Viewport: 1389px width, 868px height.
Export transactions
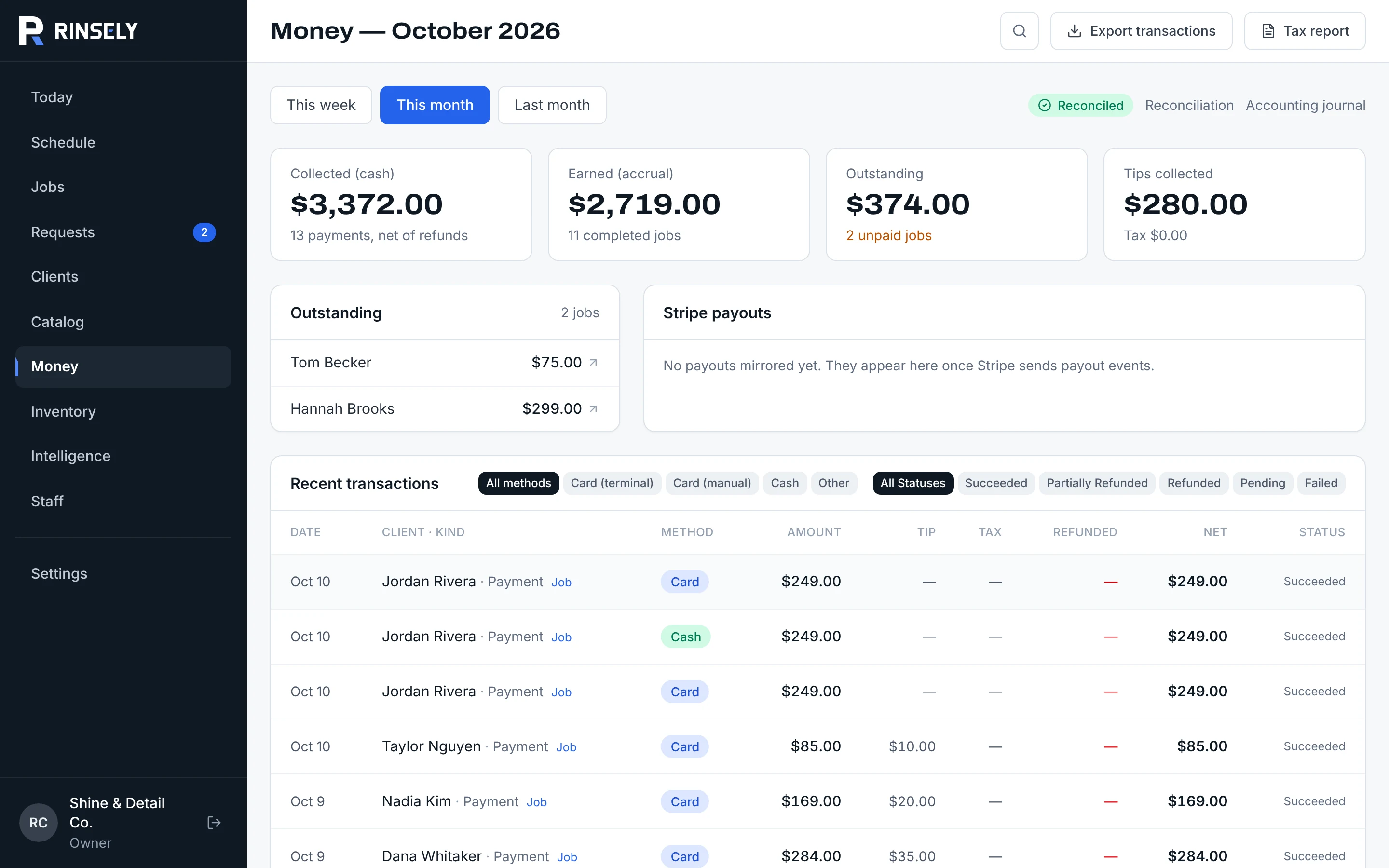coord(1141,31)
